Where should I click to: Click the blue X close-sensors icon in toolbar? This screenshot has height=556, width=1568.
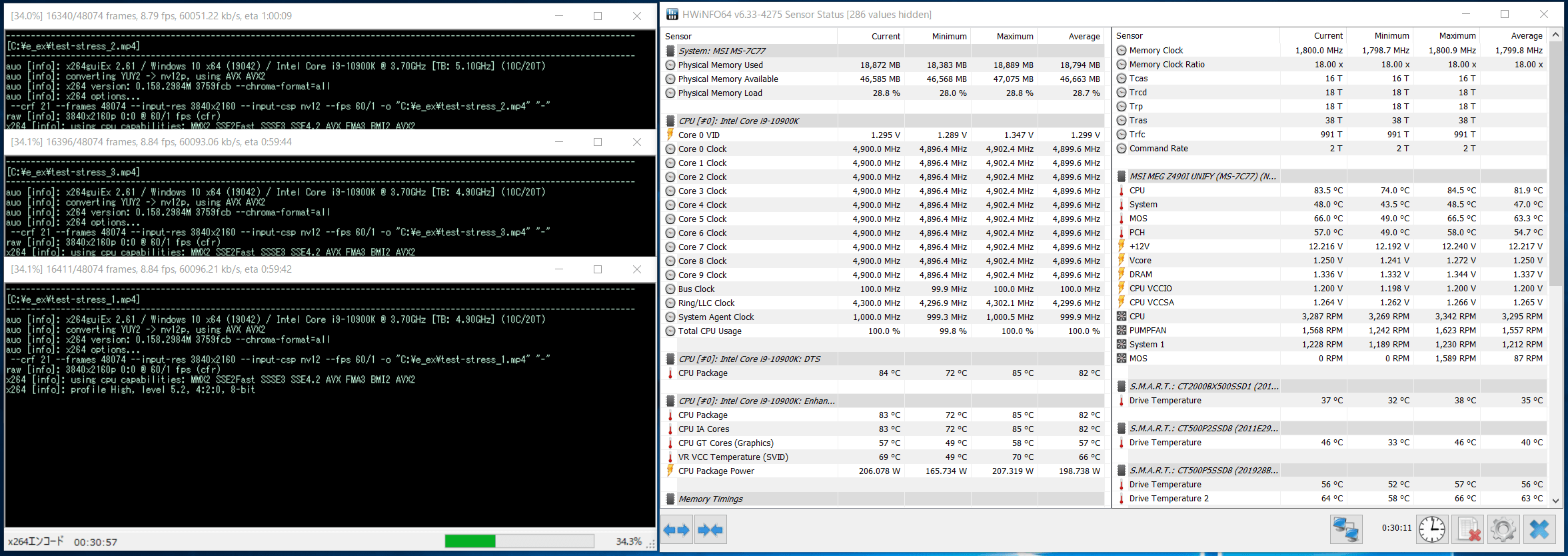coord(1540,531)
